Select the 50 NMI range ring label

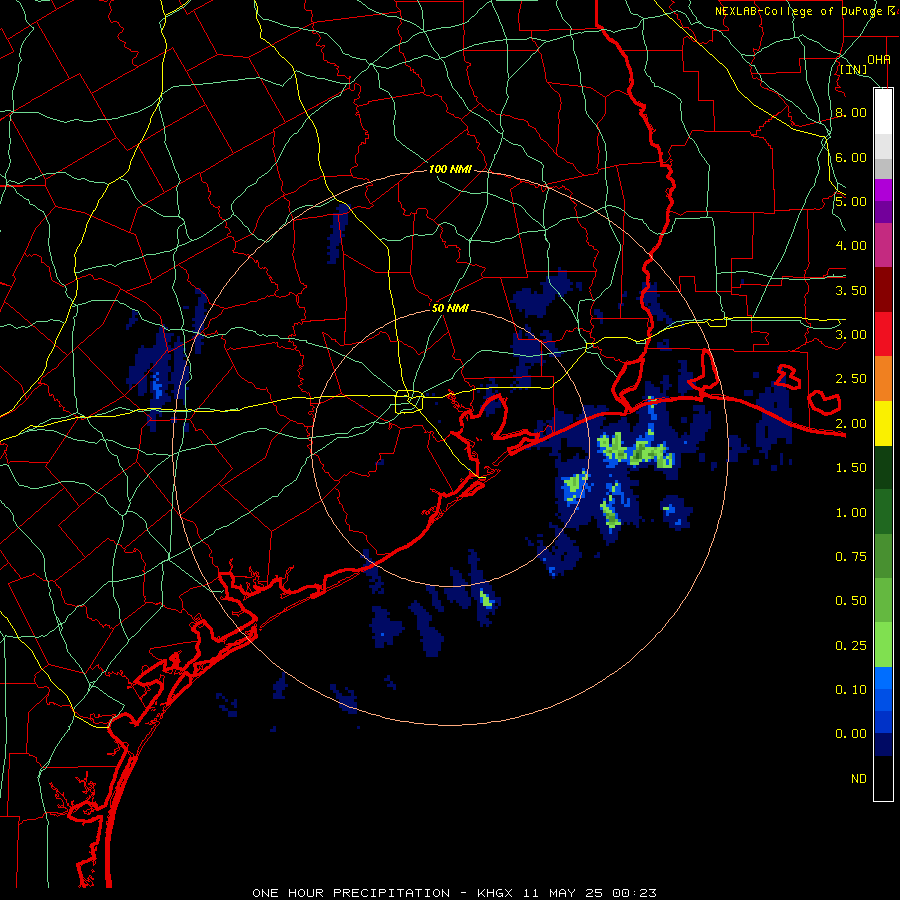click(x=450, y=308)
